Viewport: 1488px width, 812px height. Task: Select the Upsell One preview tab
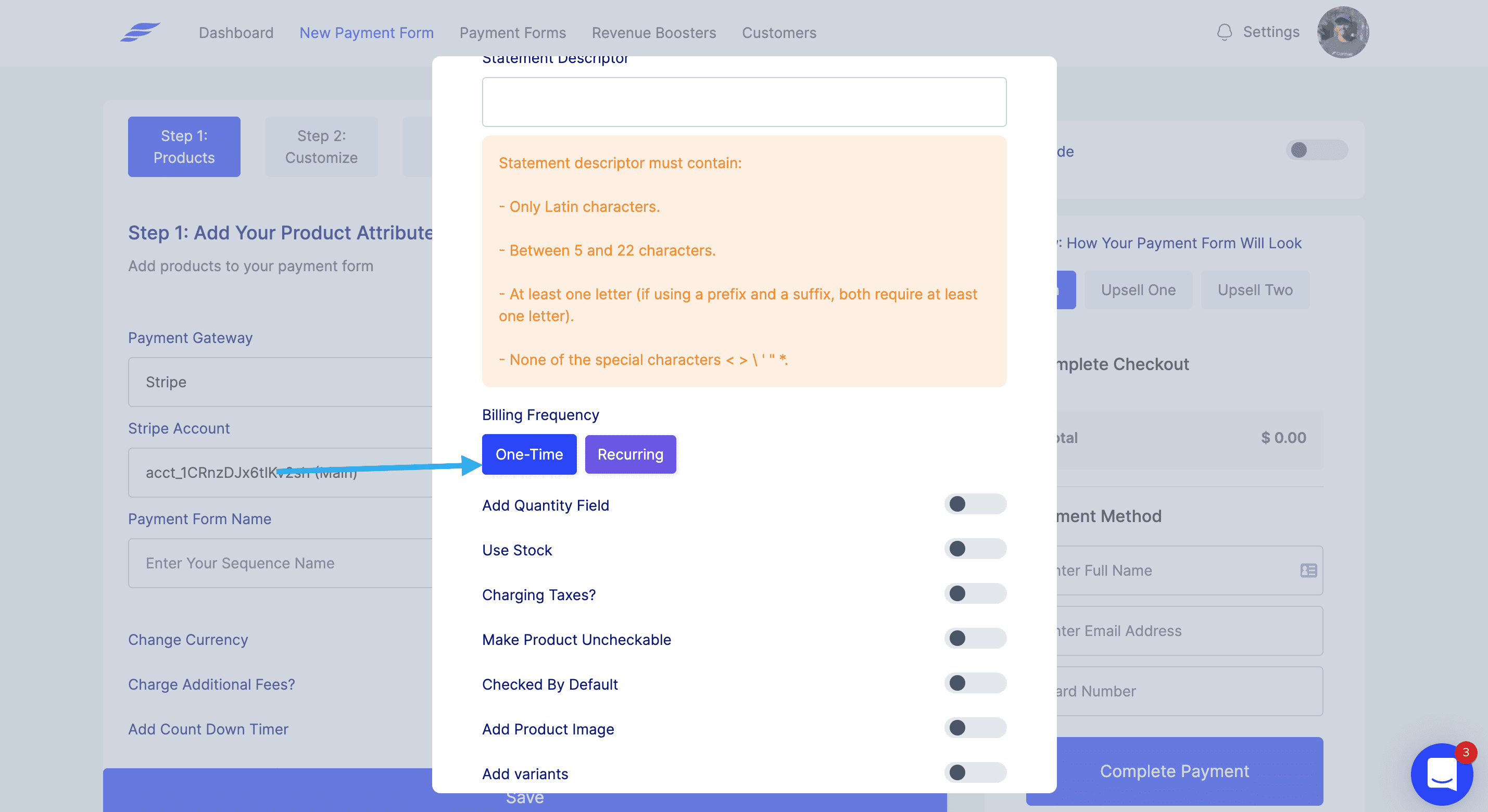(1138, 290)
